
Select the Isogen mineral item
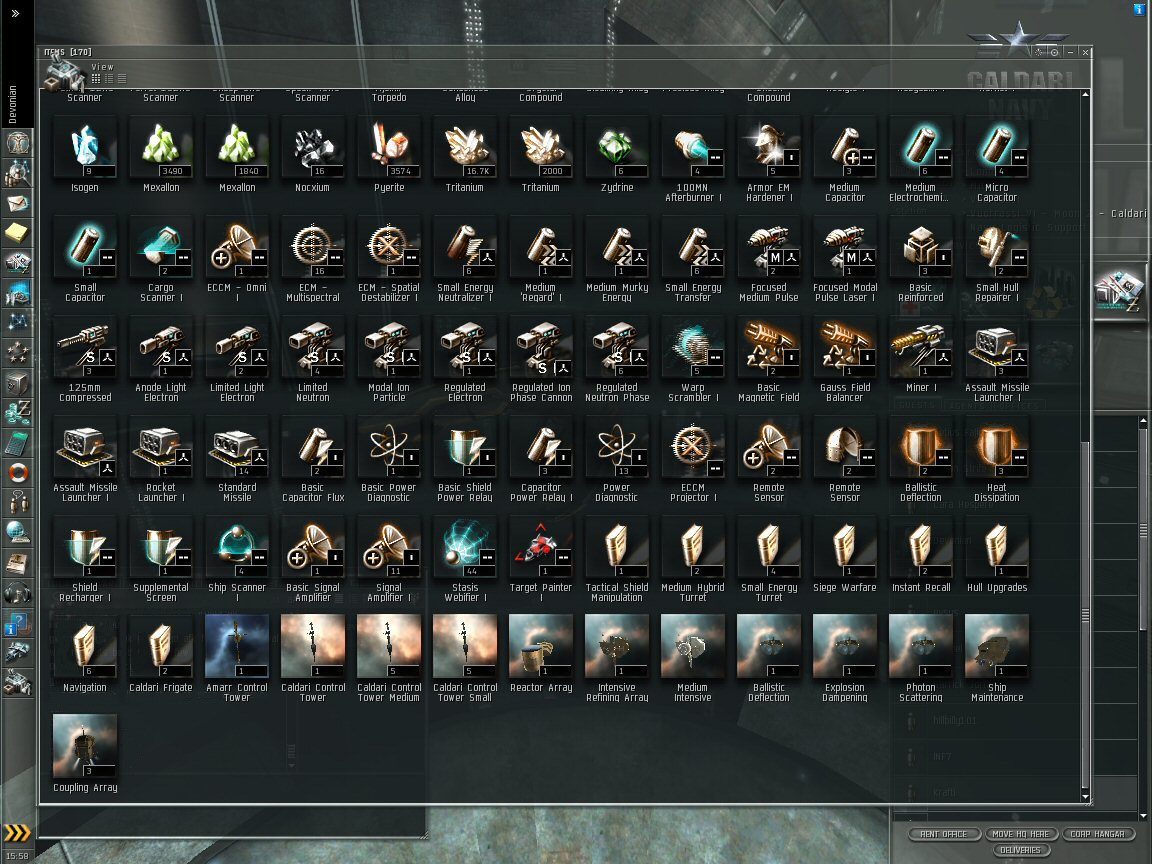coord(84,147)
